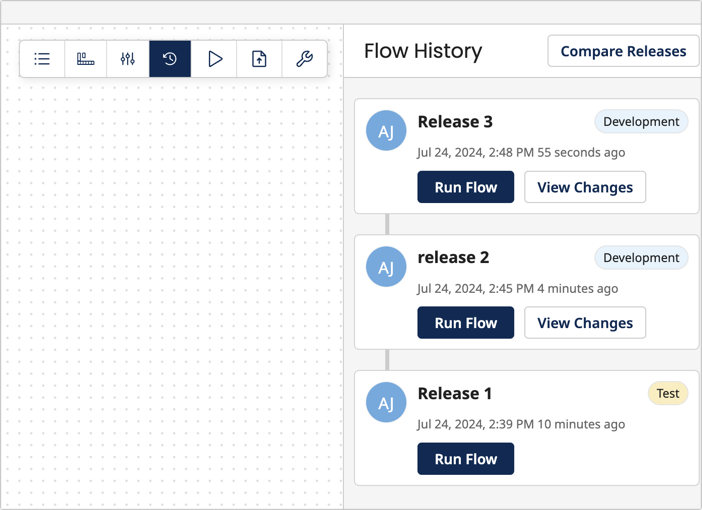Click the AJ avatar on Release 3
702x510 pixels.
click(386, 131)
